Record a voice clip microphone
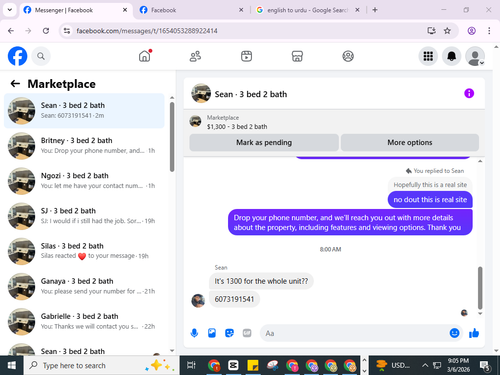Screen dimensions: 500x375 (194, 333)
